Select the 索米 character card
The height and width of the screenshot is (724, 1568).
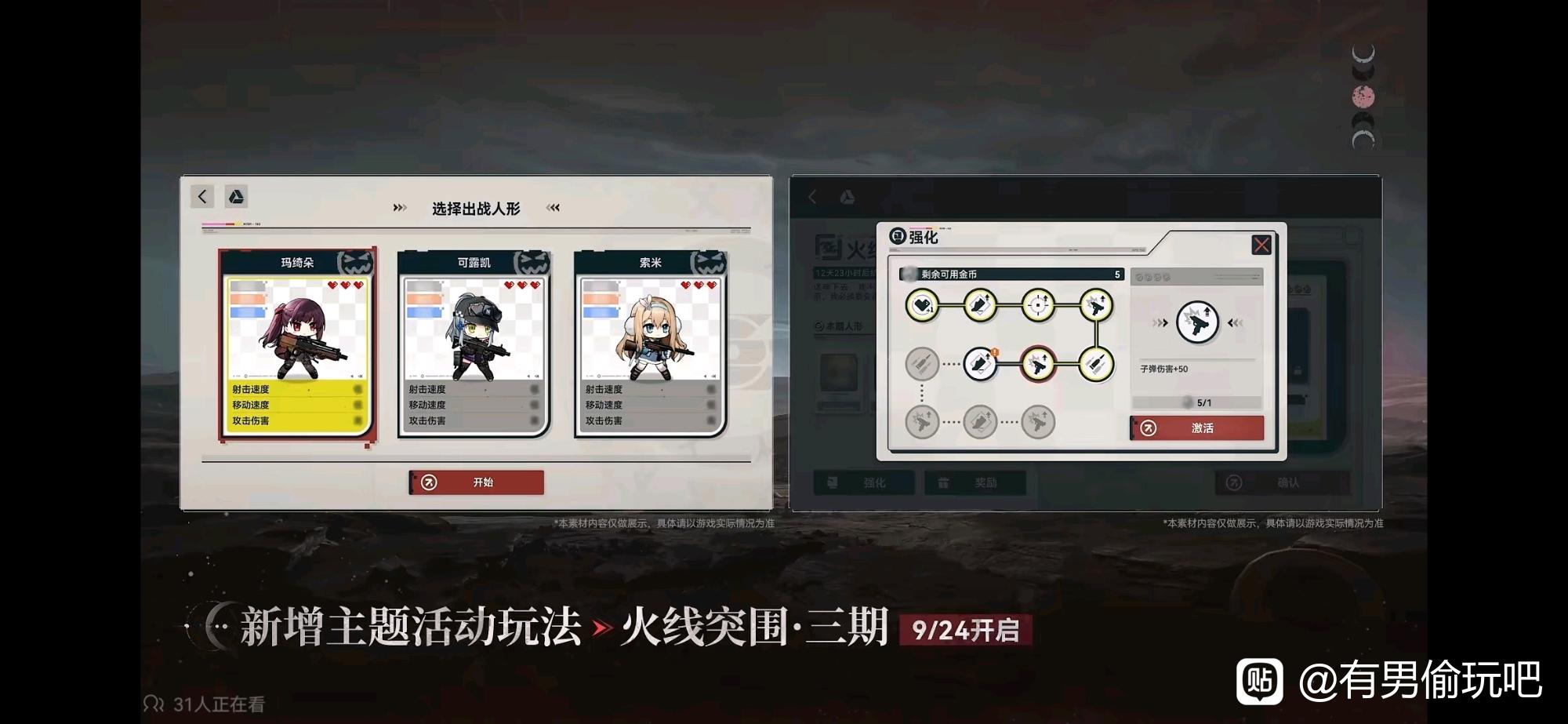[x=650, y=344]
